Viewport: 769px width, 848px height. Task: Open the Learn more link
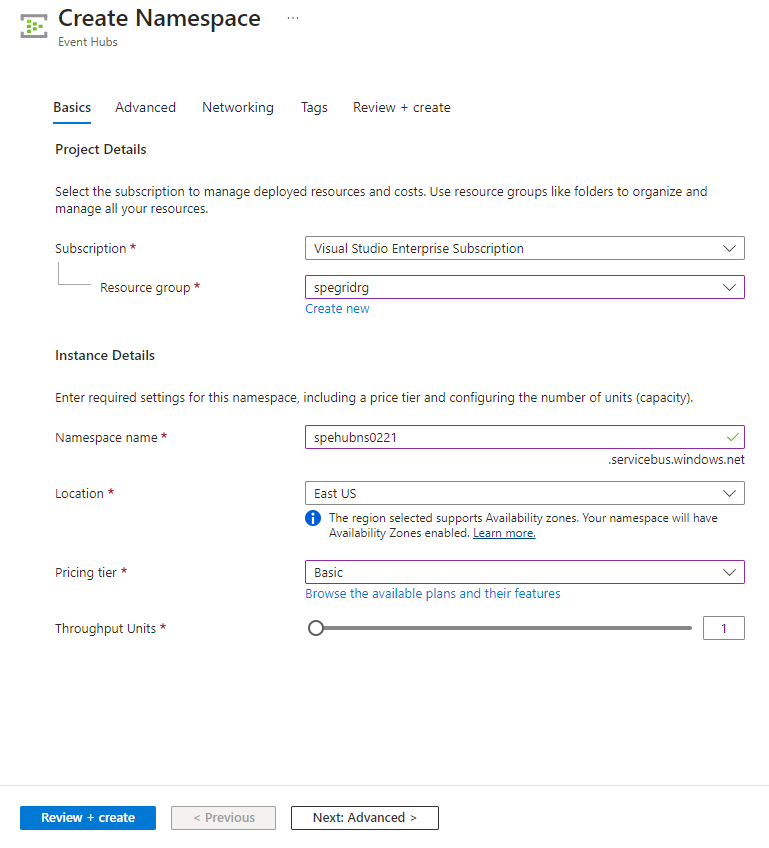click(x=504, y=533)
